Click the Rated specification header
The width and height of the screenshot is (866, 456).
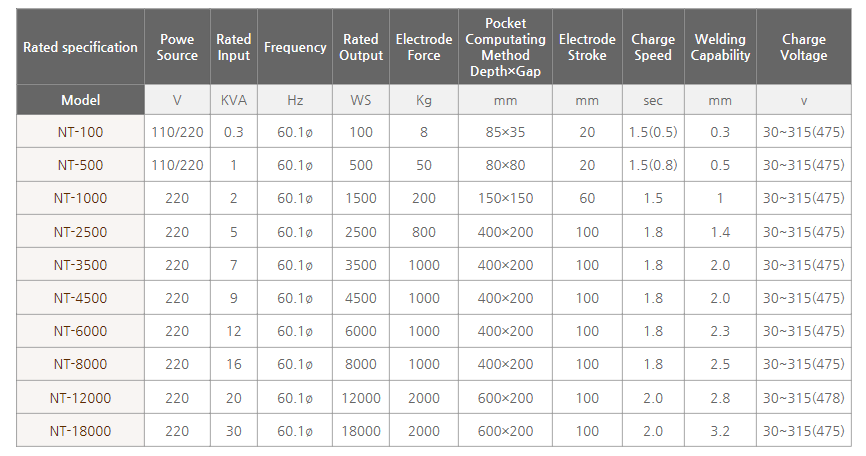point(81,47)
